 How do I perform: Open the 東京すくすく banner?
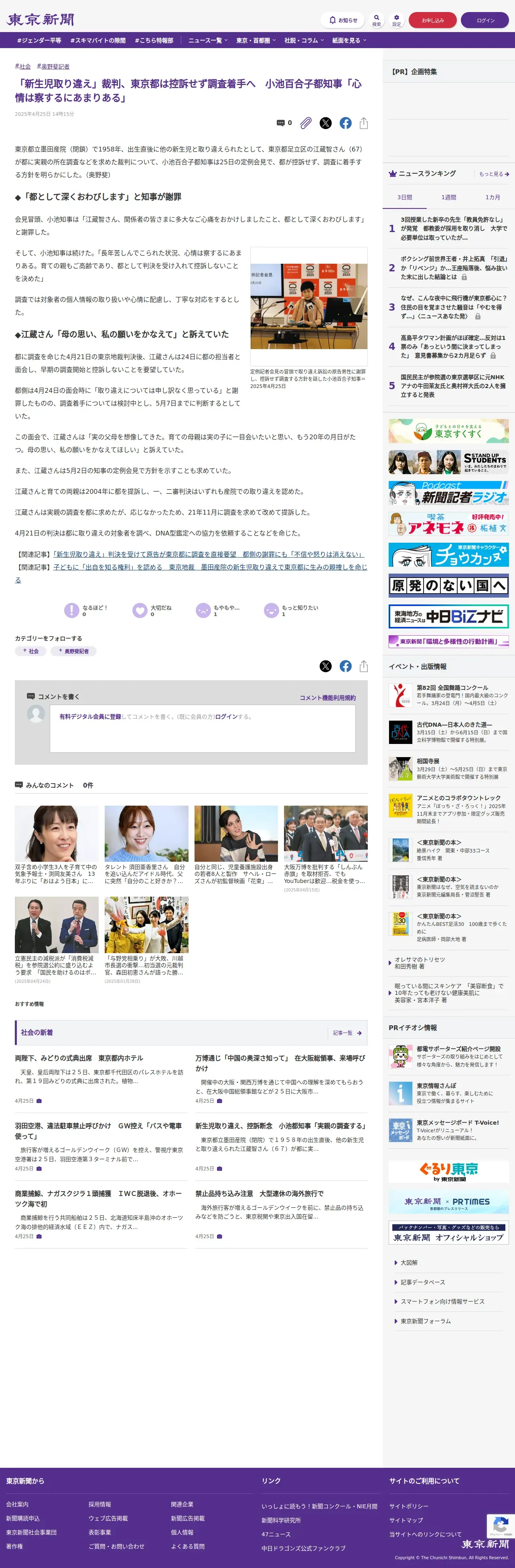coord(448,430)
